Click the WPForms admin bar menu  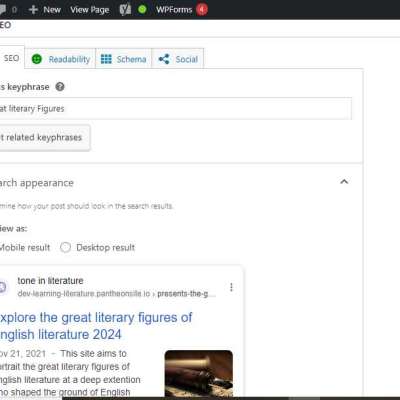click(x=174, y=10)
